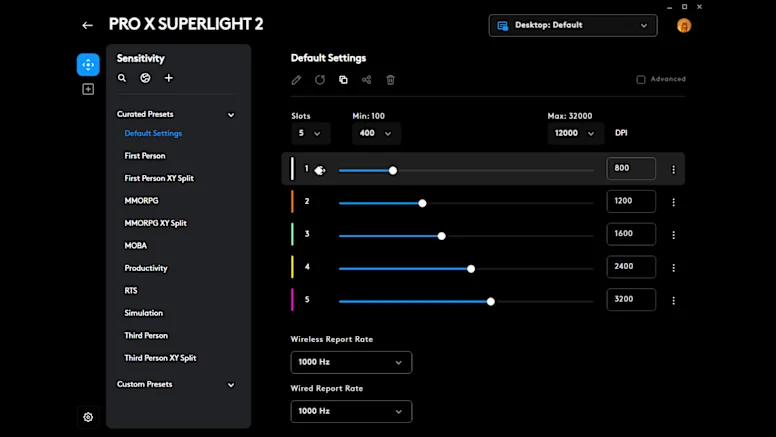Open the Wired Report Rate dropdown
776x437 pixels.
[x=351, y=411]
